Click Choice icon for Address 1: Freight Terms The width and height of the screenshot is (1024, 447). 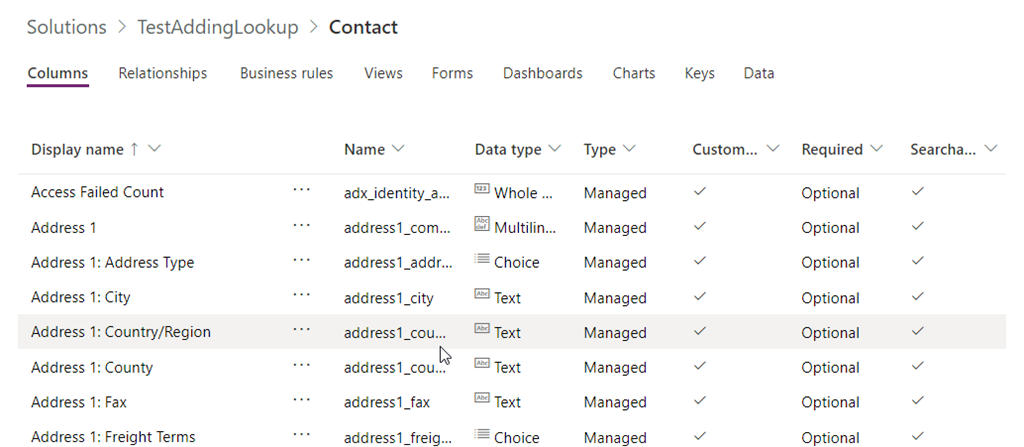[482, 433]
